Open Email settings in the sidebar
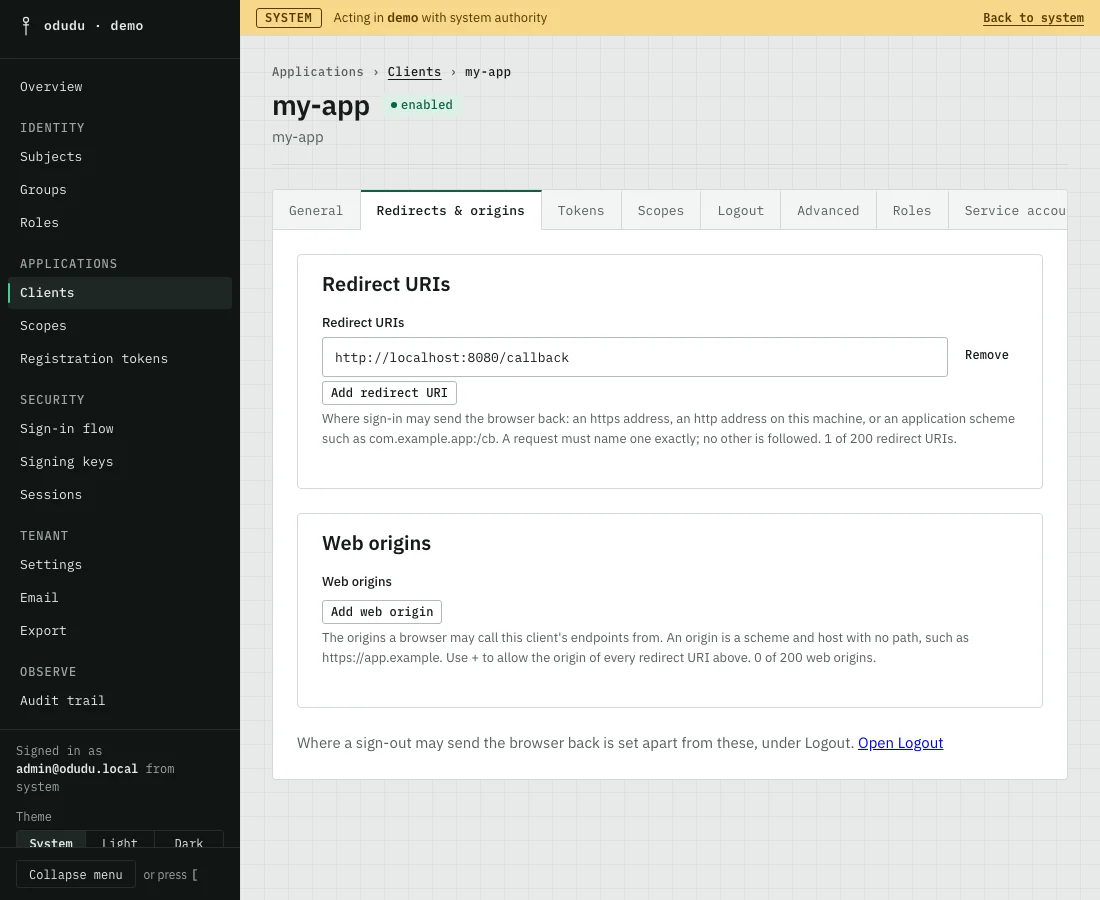Screen dimensions: 1100x900 (x=120, y=598)
